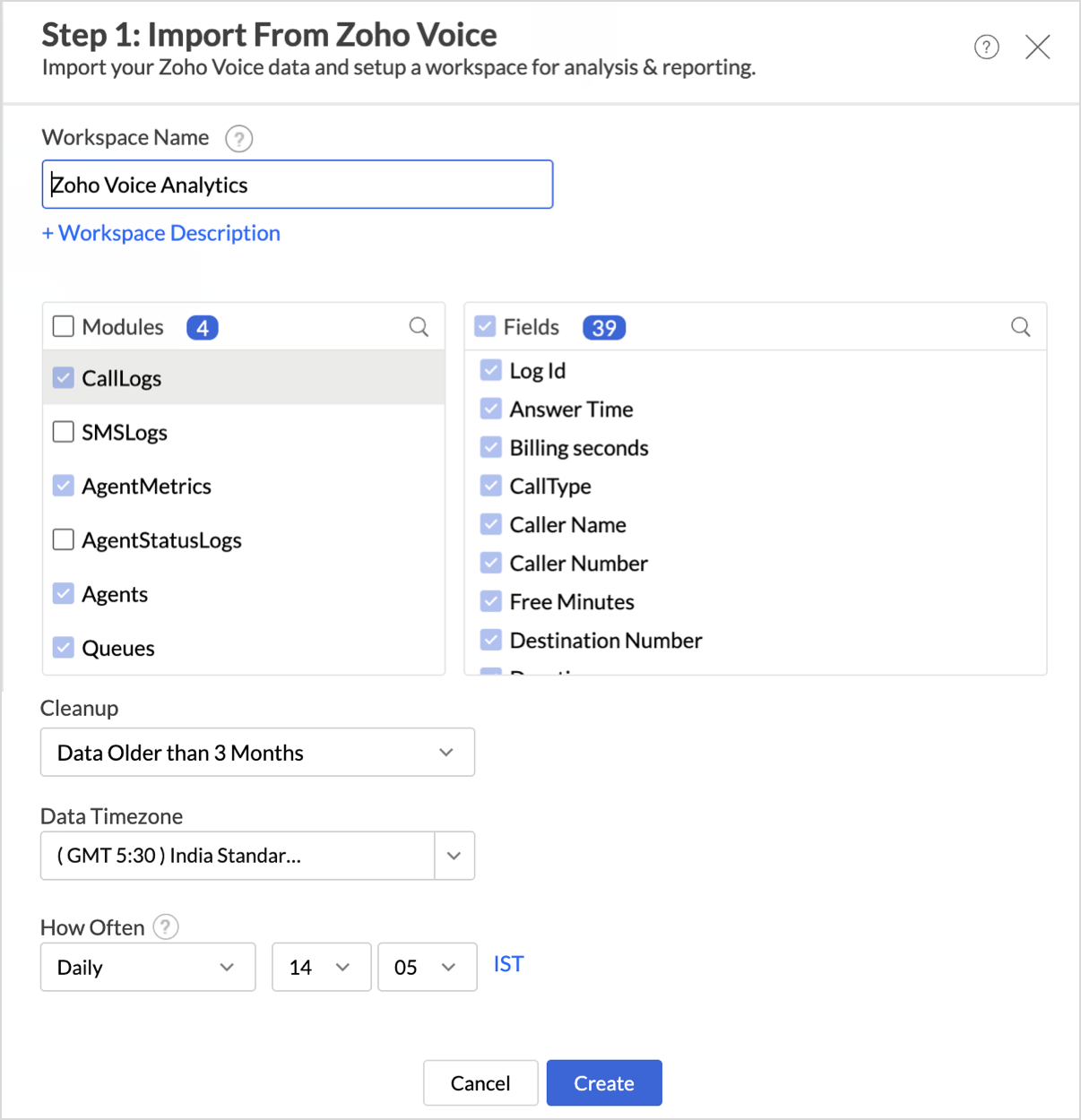1081x1120 pixels.
Task: Close the import dialog with X icon
Action: pyautogui.click(x=1037, y=47)
